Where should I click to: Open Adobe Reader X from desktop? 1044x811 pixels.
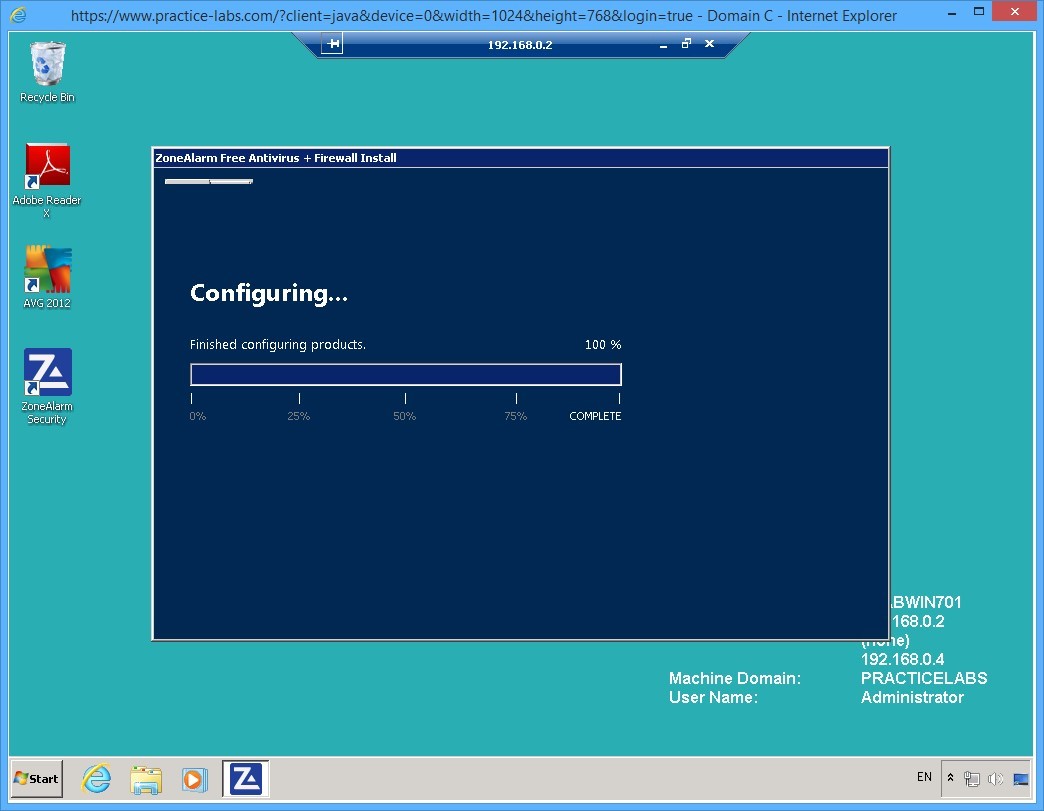pyautogui.click(x=46, y=165)
